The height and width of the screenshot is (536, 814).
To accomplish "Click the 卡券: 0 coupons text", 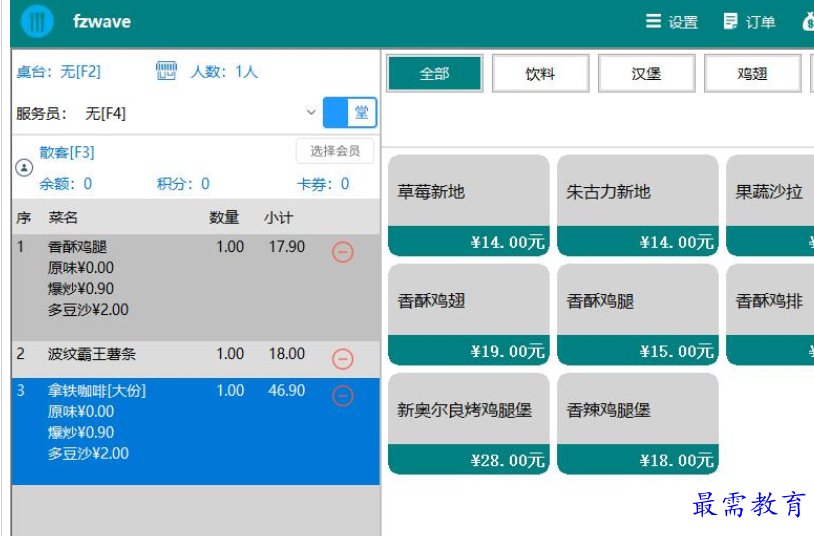I will (x=322, y=183).
